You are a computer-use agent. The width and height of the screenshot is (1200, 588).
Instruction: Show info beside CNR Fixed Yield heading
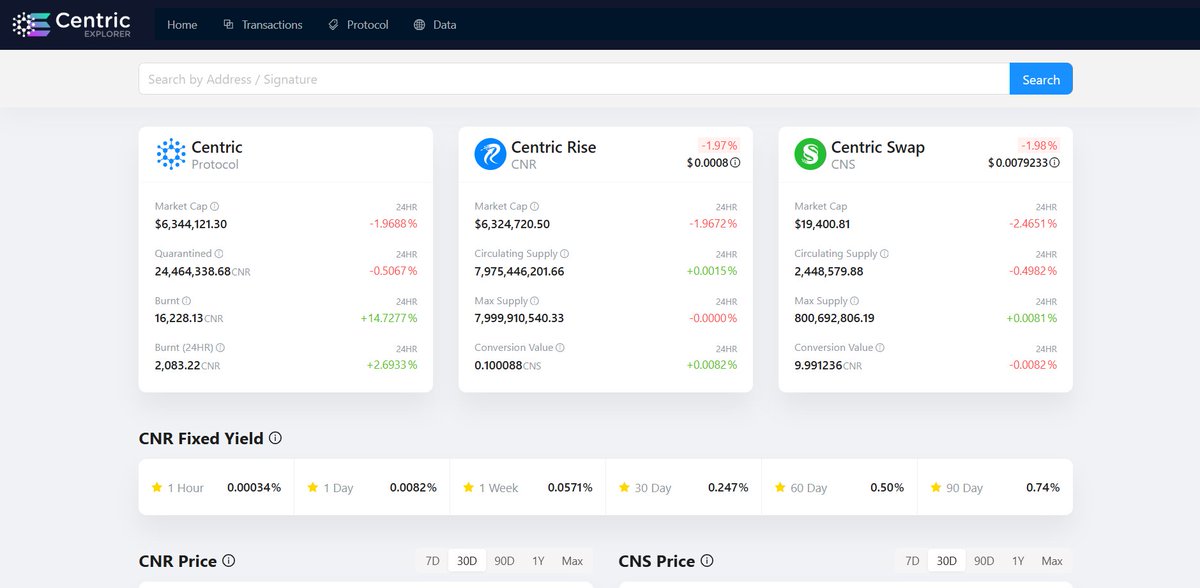276,438
